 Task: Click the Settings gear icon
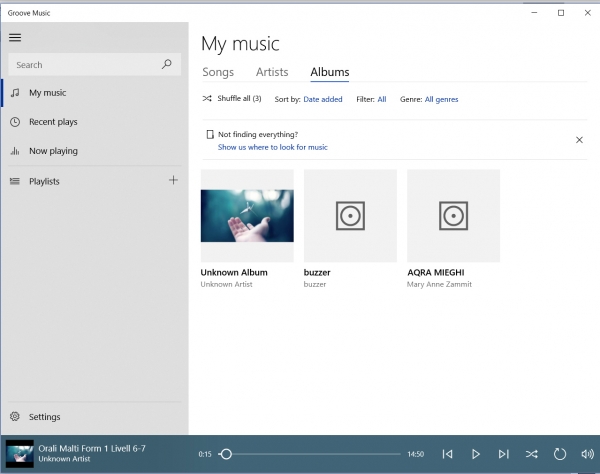point(15,417)
